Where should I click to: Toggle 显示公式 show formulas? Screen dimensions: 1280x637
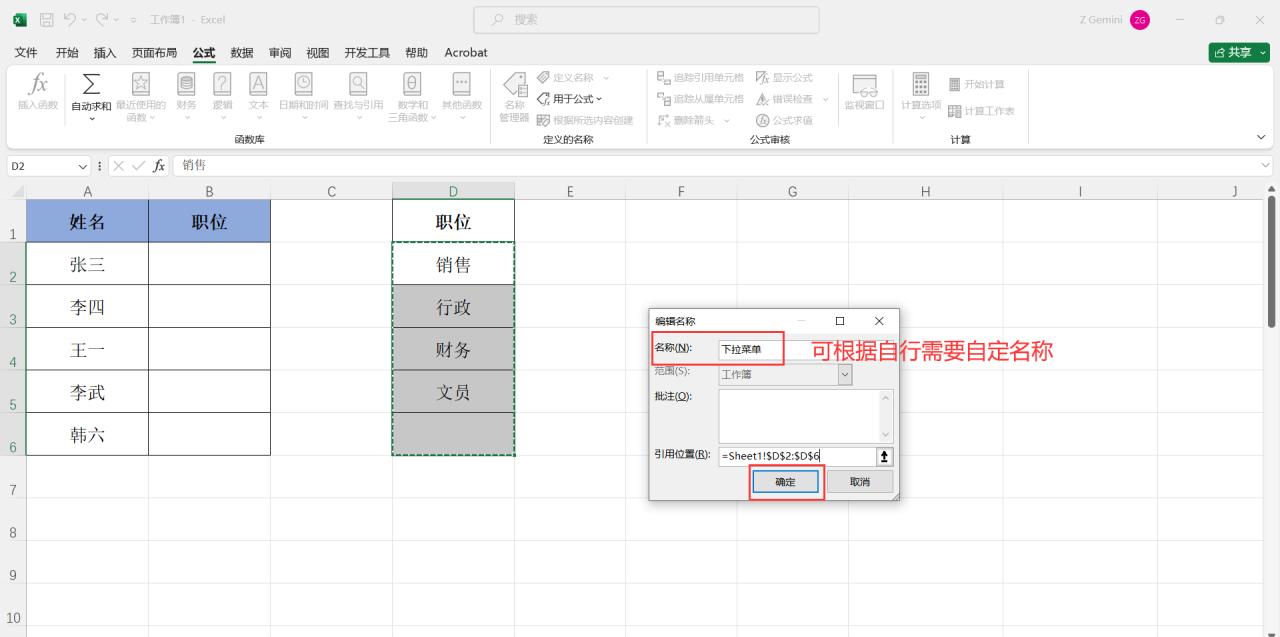tap(784, 77)
